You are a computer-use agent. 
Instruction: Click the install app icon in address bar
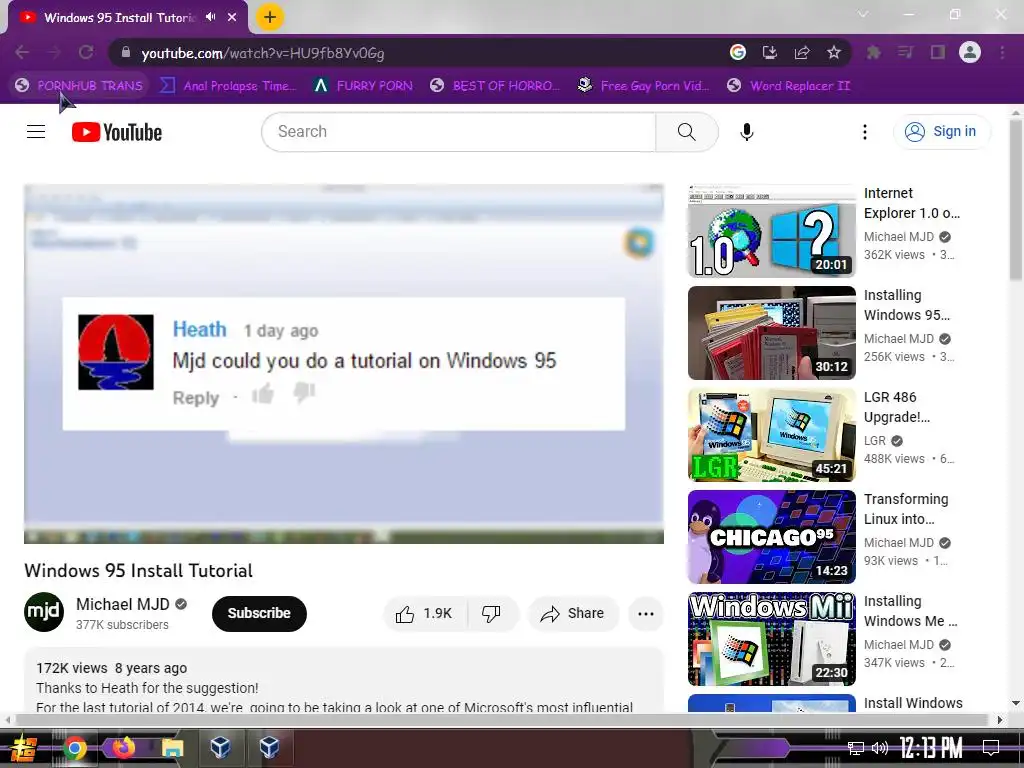[x=770, y=52]
